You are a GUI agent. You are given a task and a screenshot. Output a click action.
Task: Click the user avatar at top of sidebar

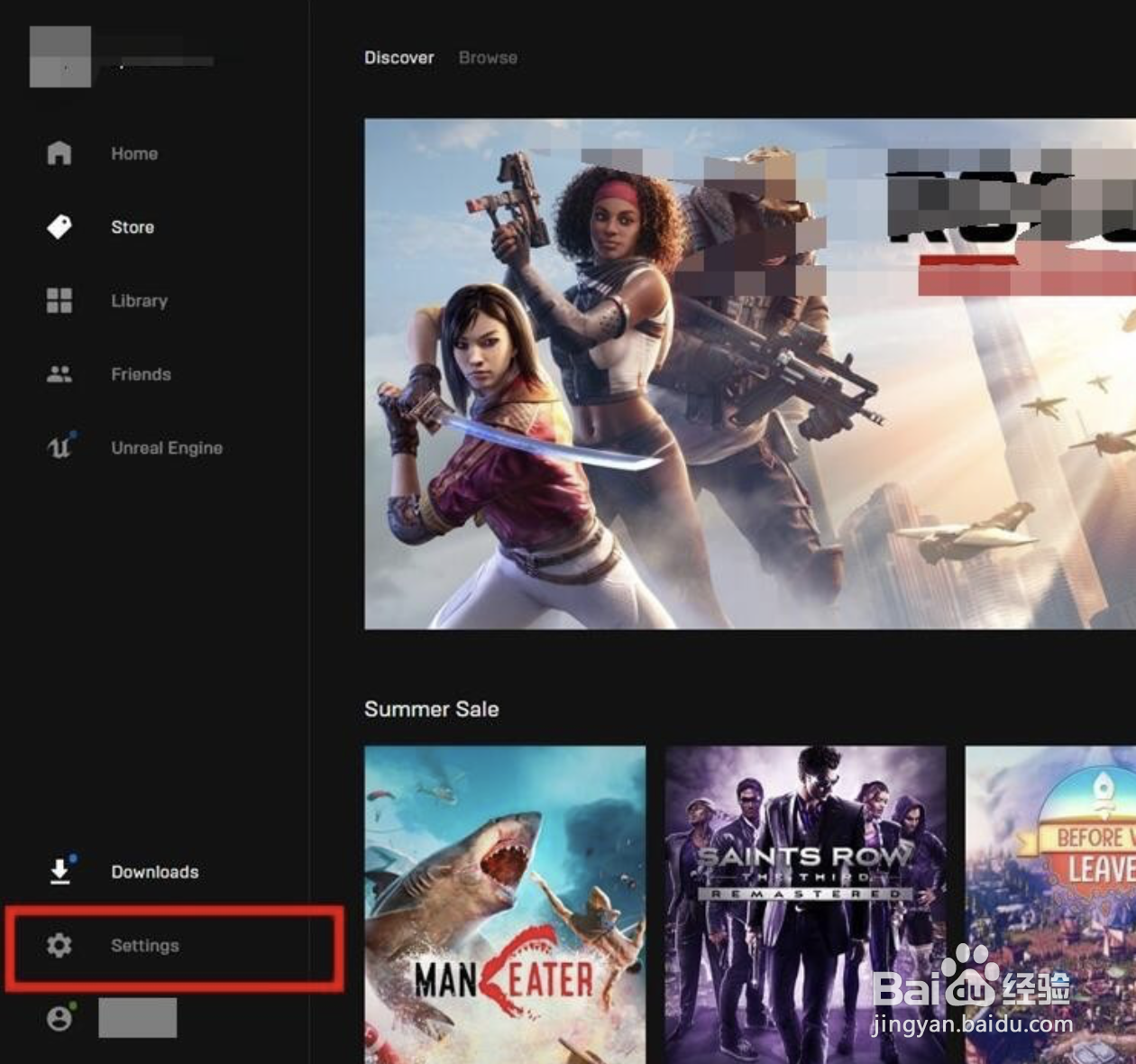pos(60,57)
